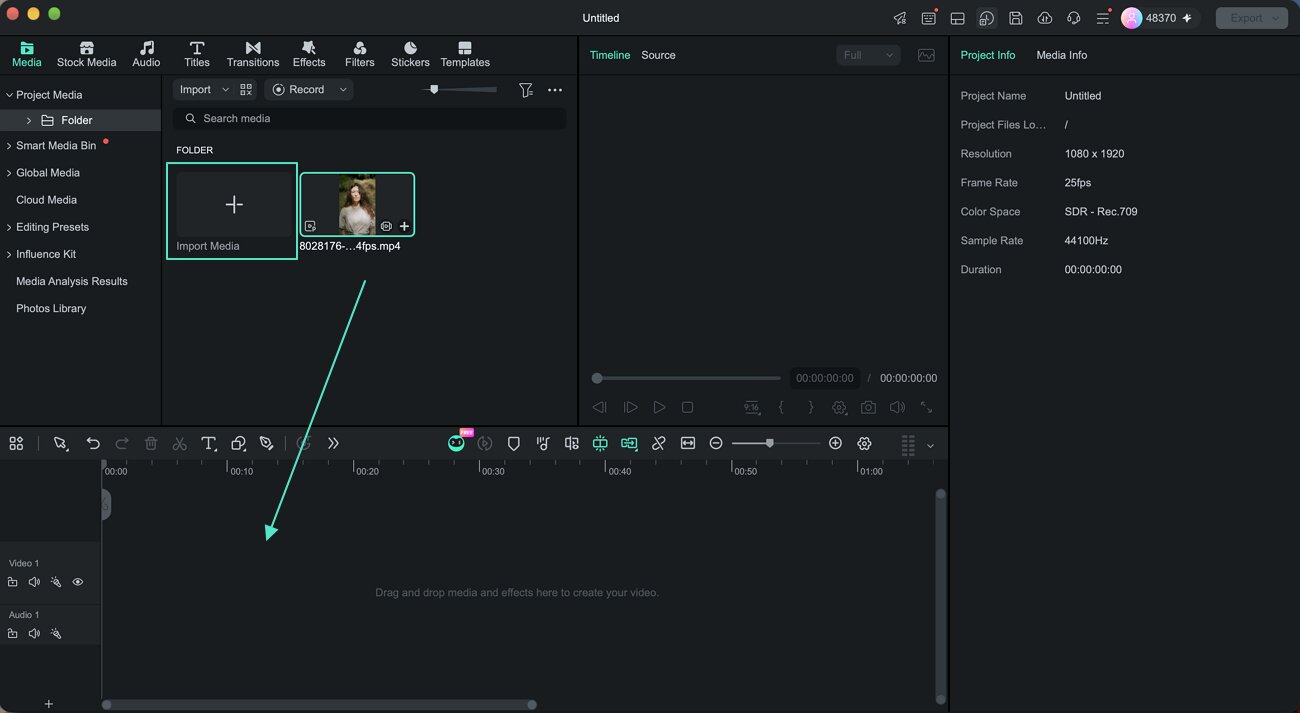
Task: Click the timeline zoom slider handle
Action: click(769, 443)
